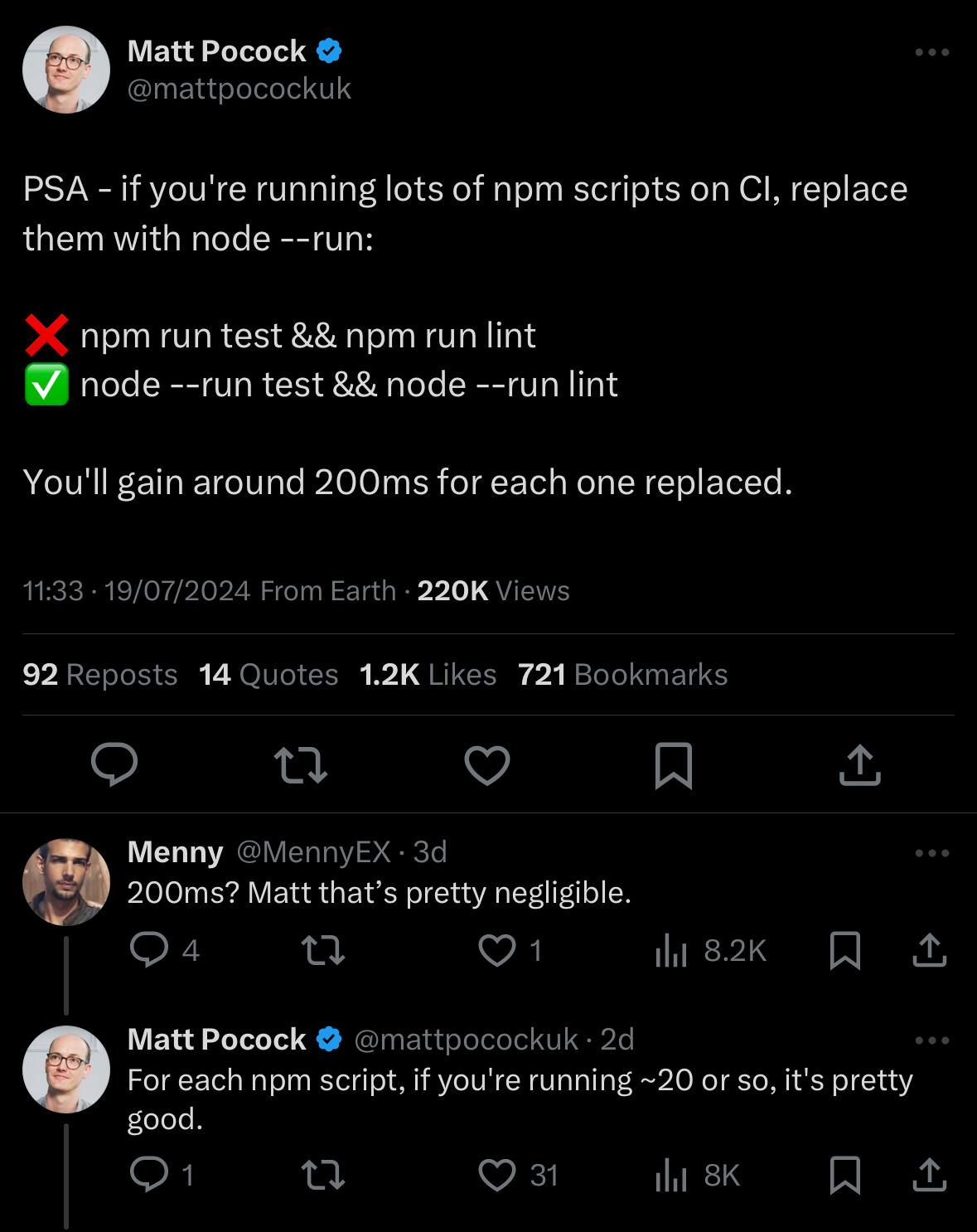Repost Matt's follow-up reply
The image size is (977, 1232).
pos(324,1175)
